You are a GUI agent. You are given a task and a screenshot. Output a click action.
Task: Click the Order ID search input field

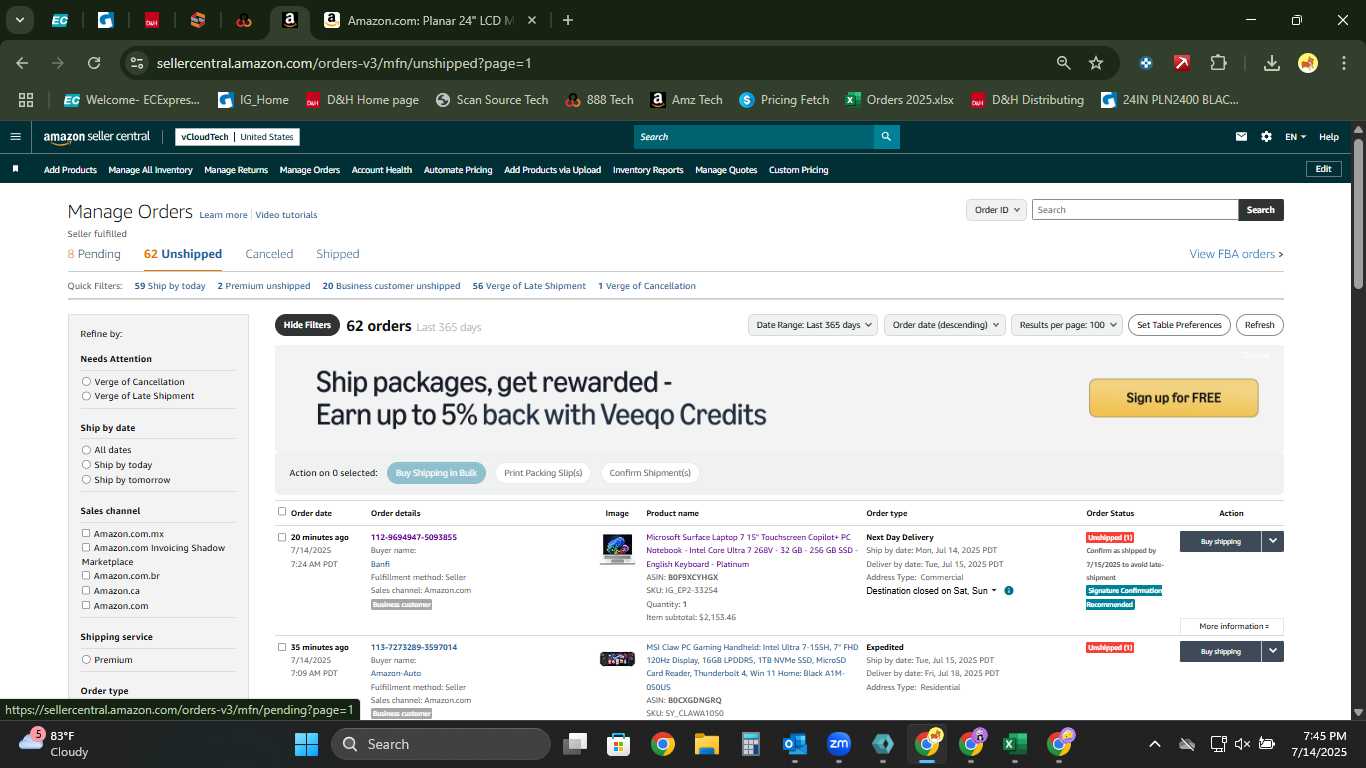[1134, 210]
